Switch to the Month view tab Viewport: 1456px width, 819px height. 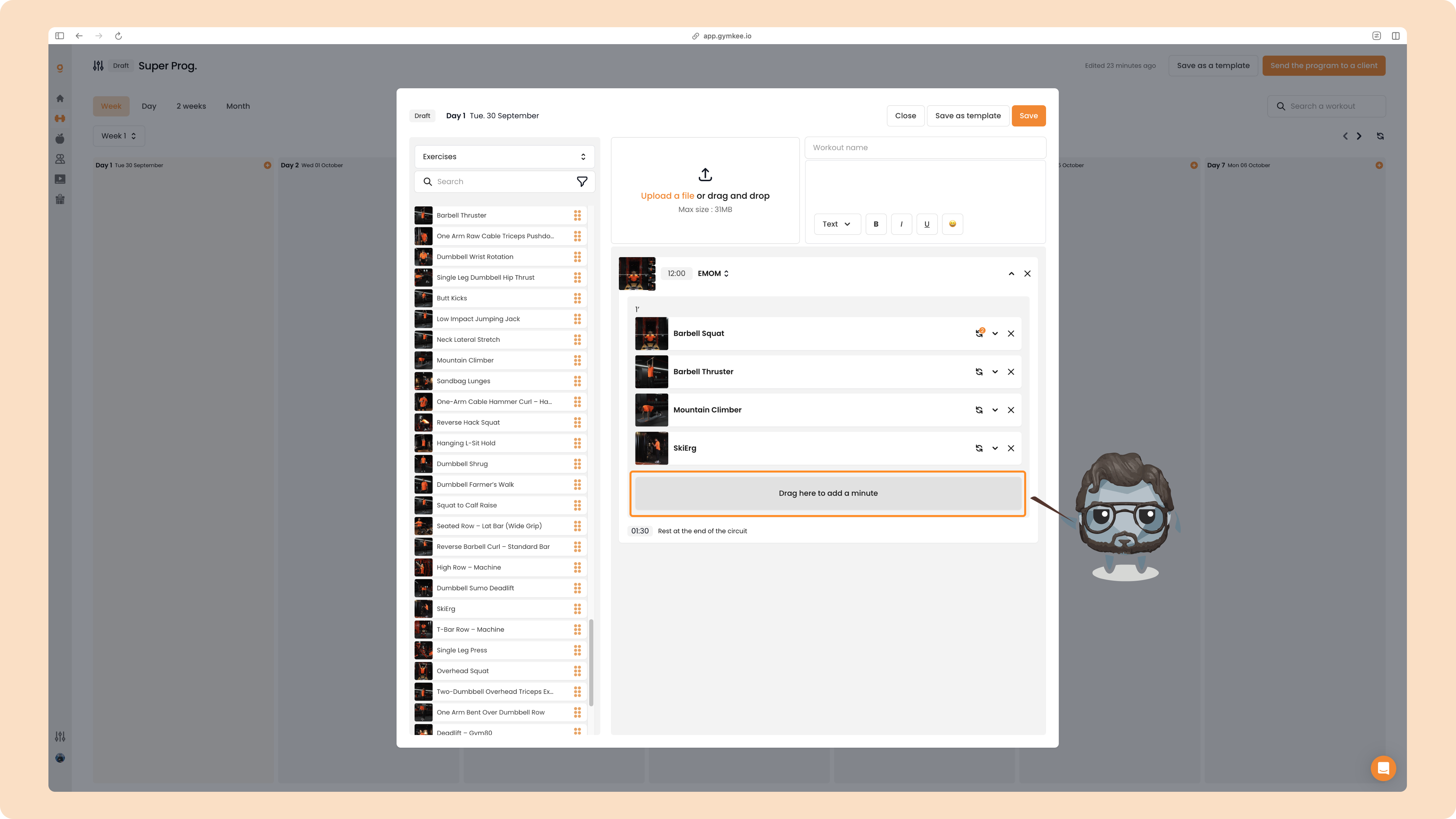coord(238,106)
